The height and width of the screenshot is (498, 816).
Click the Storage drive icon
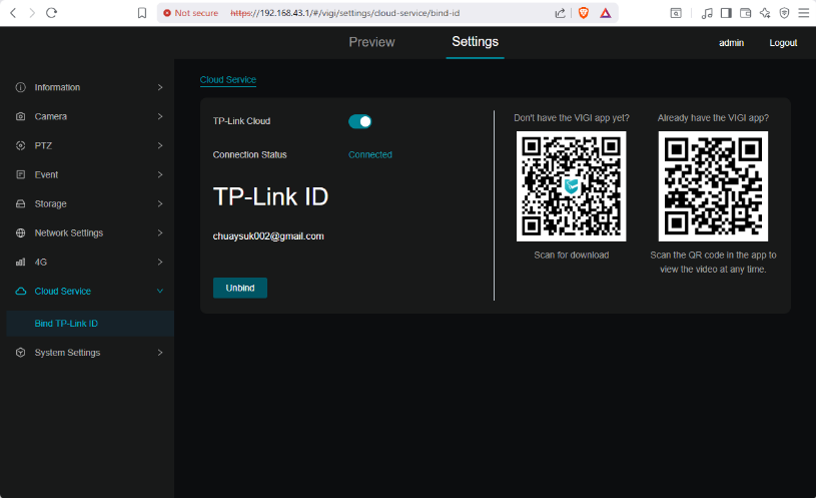(20, 204)
